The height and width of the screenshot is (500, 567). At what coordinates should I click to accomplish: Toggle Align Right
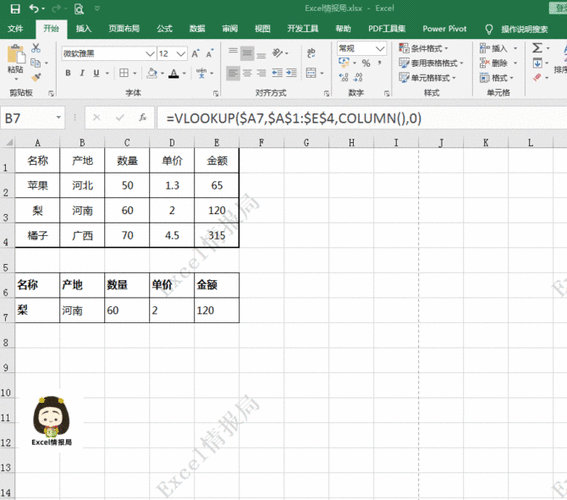(261, 73)
